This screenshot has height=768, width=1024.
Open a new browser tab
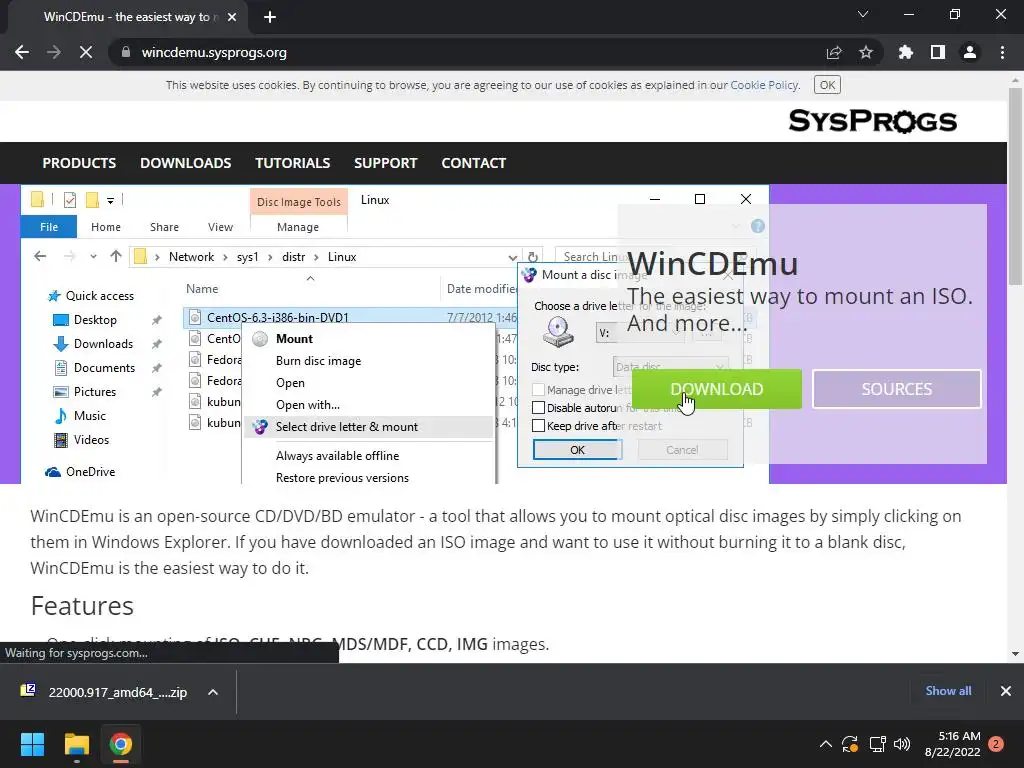tap(270, 17)
